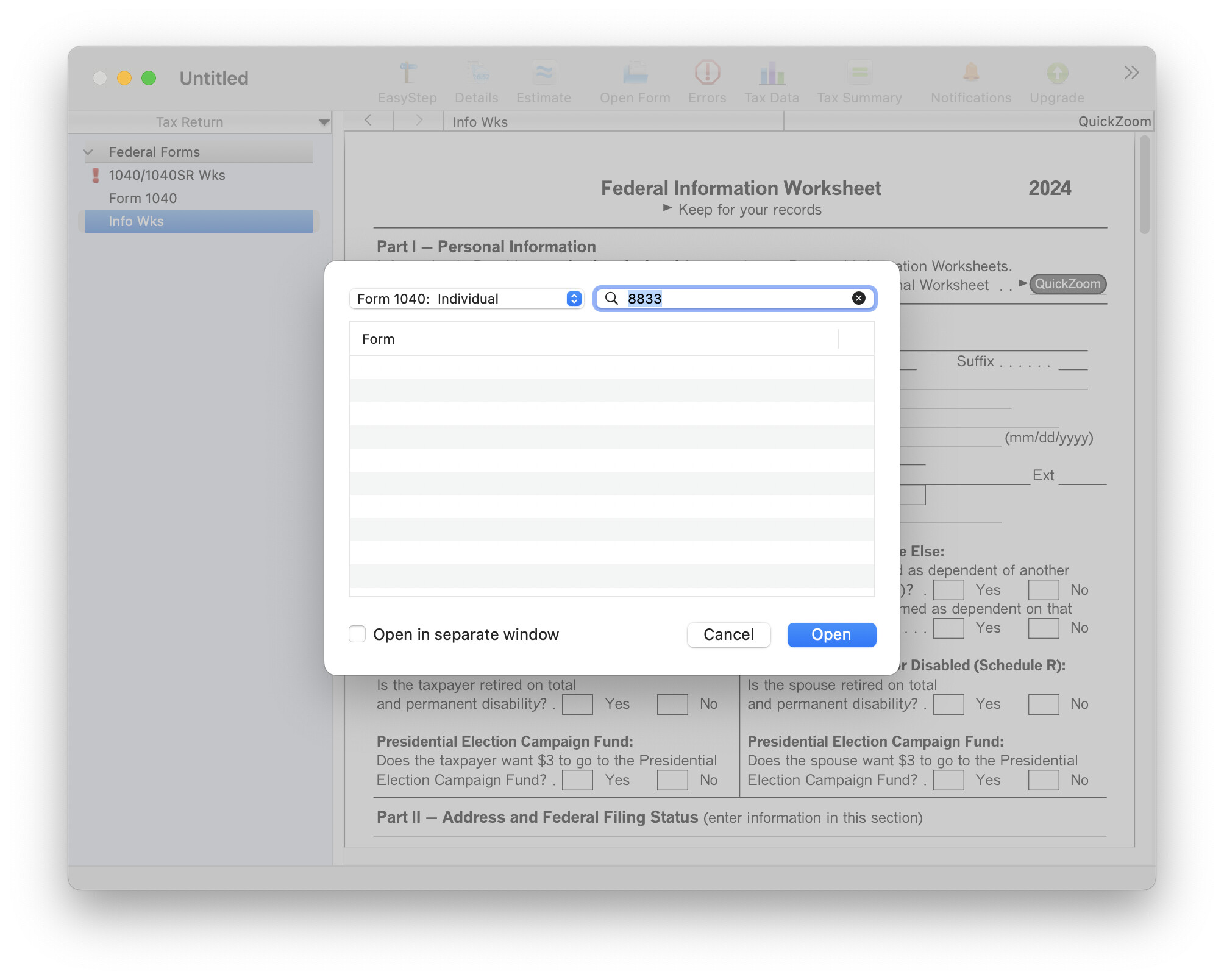This screenshot has width=1224, height=980.
Task: Enable Open in separate window checkbox
Action: [x=357, y=634]
